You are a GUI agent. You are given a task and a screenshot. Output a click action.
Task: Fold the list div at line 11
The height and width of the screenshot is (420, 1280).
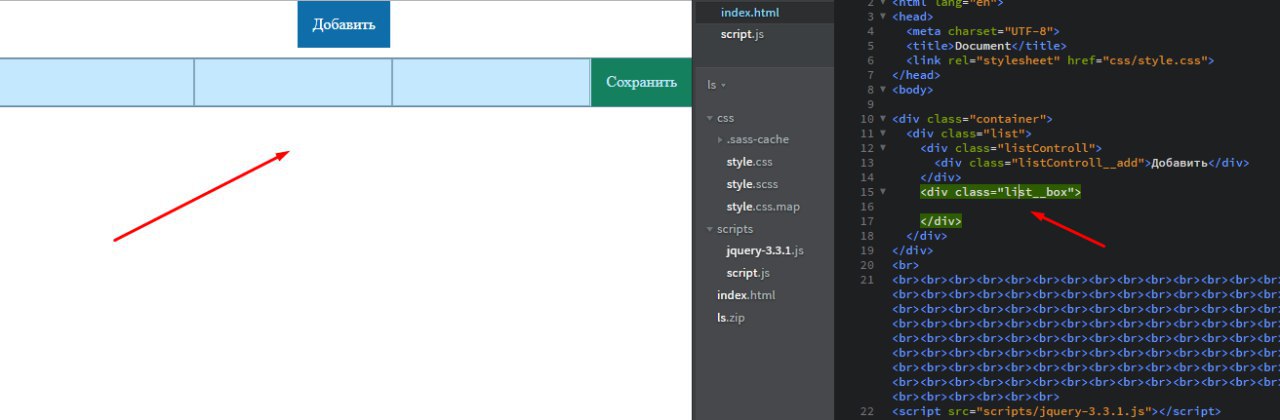[x=883, y=133]
